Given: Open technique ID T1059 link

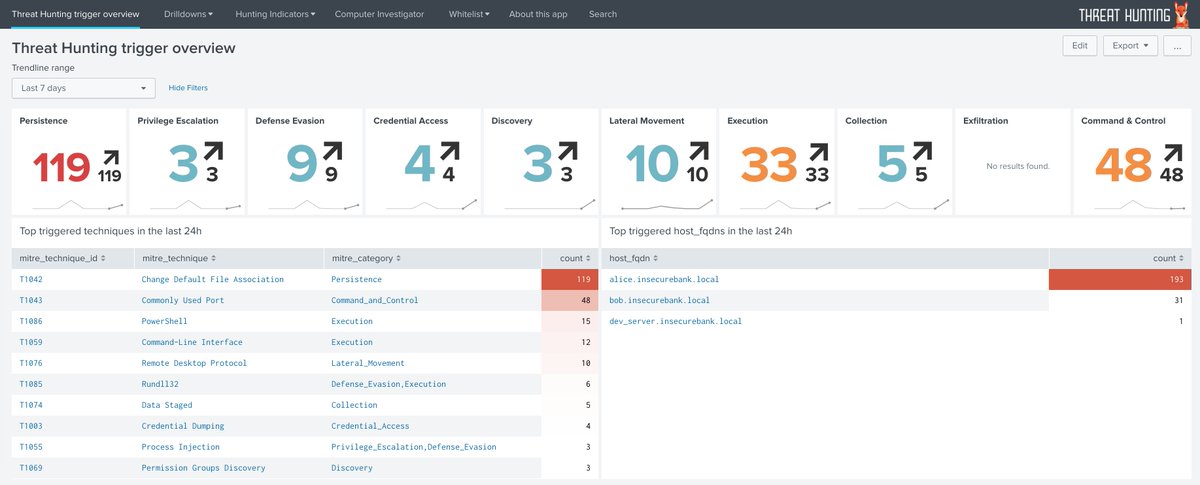Looking at the screenshot, I should pos(32,342).
